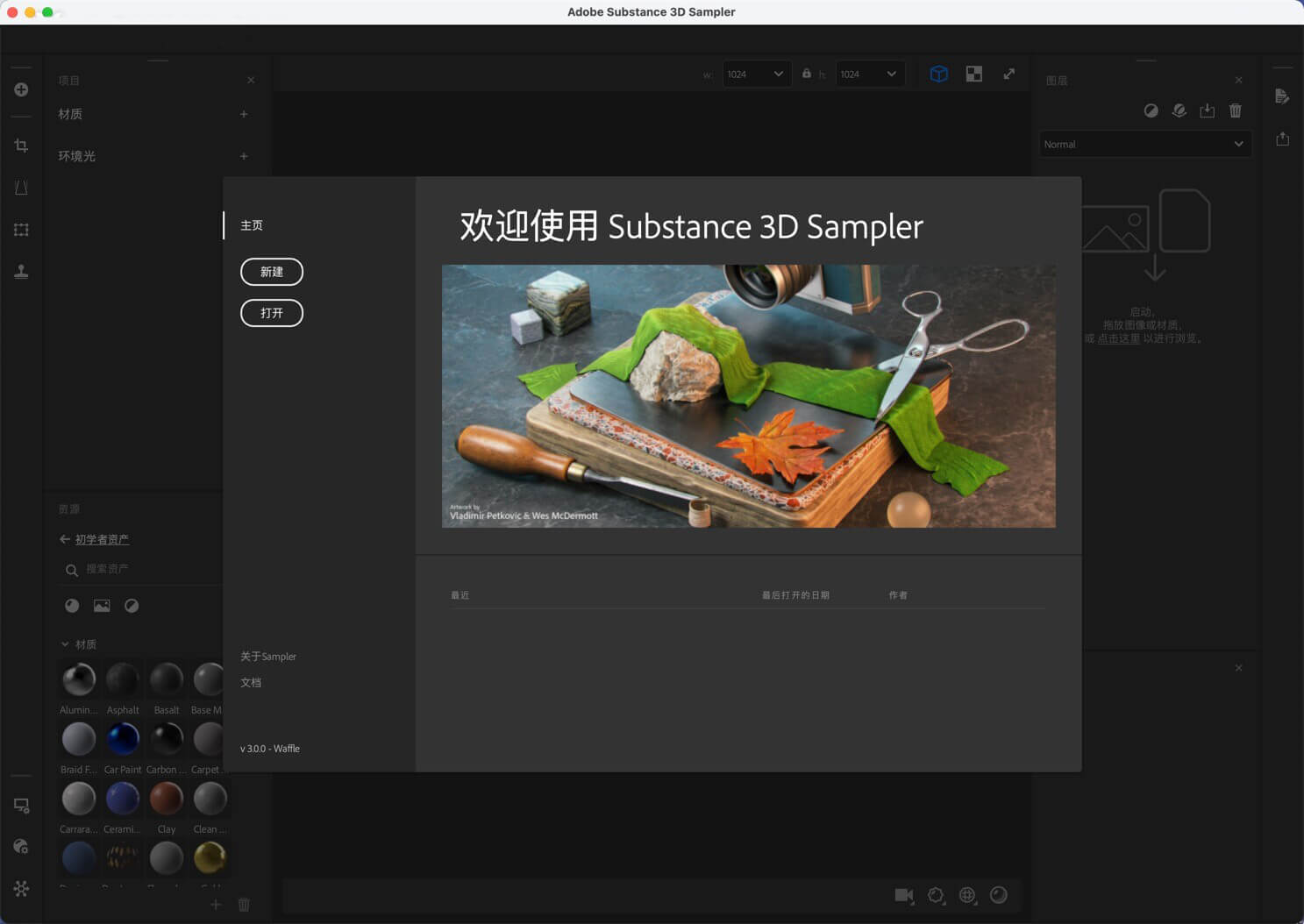Select the Car Paint material thumbnail
This screenshot has width=1304, height=924.
click(123, 739)
